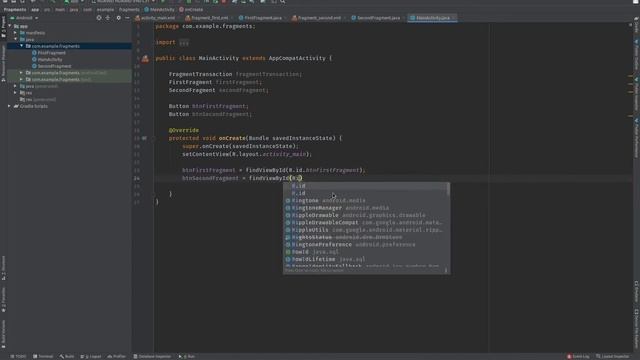
Task: Select SecondFragment in project tree
Action: click(54, 66)
